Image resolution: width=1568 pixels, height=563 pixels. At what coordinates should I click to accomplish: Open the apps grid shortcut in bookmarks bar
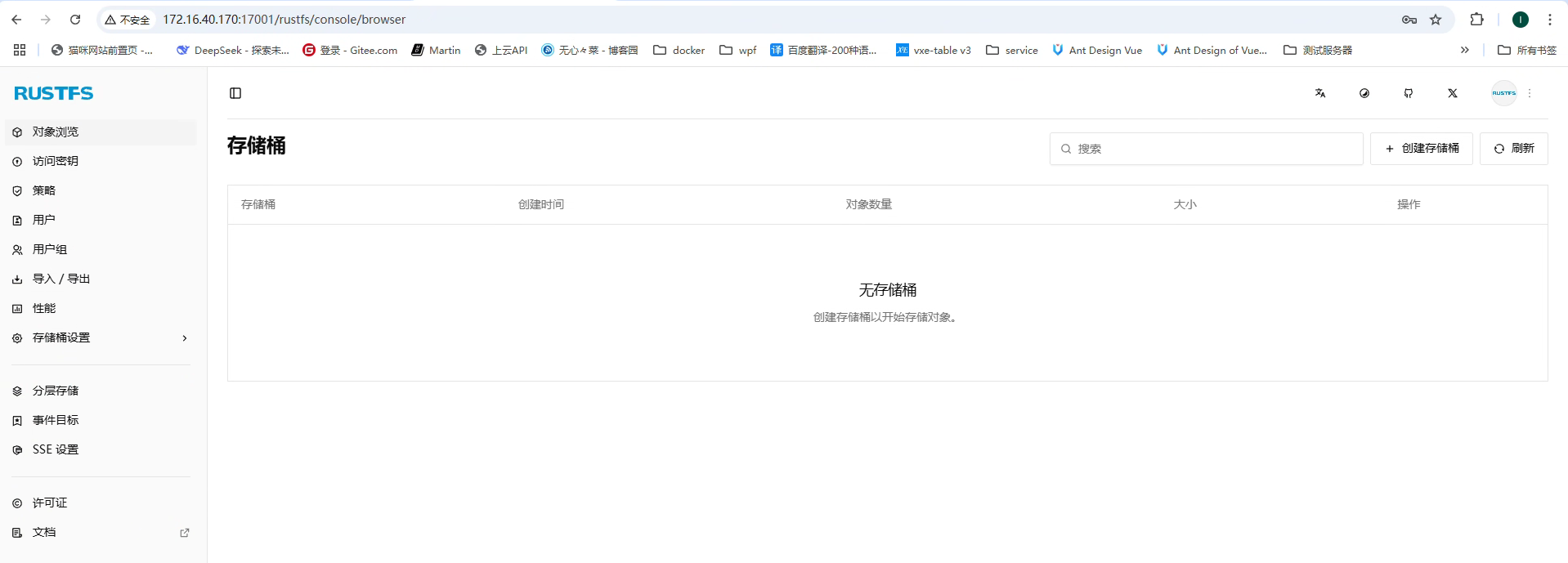click(20, 50)
